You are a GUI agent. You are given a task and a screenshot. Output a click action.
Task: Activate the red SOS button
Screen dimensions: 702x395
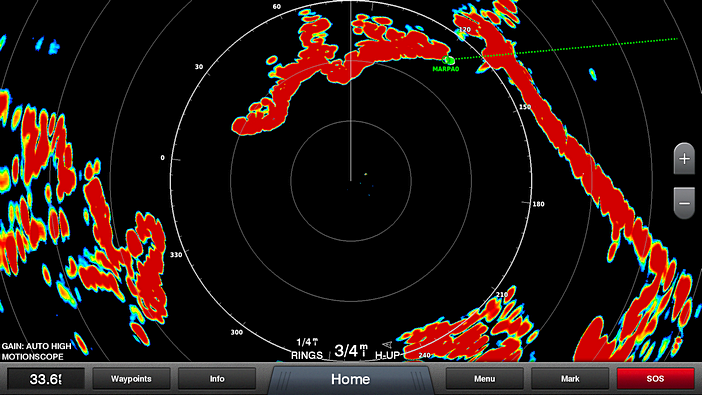(655, 379)
